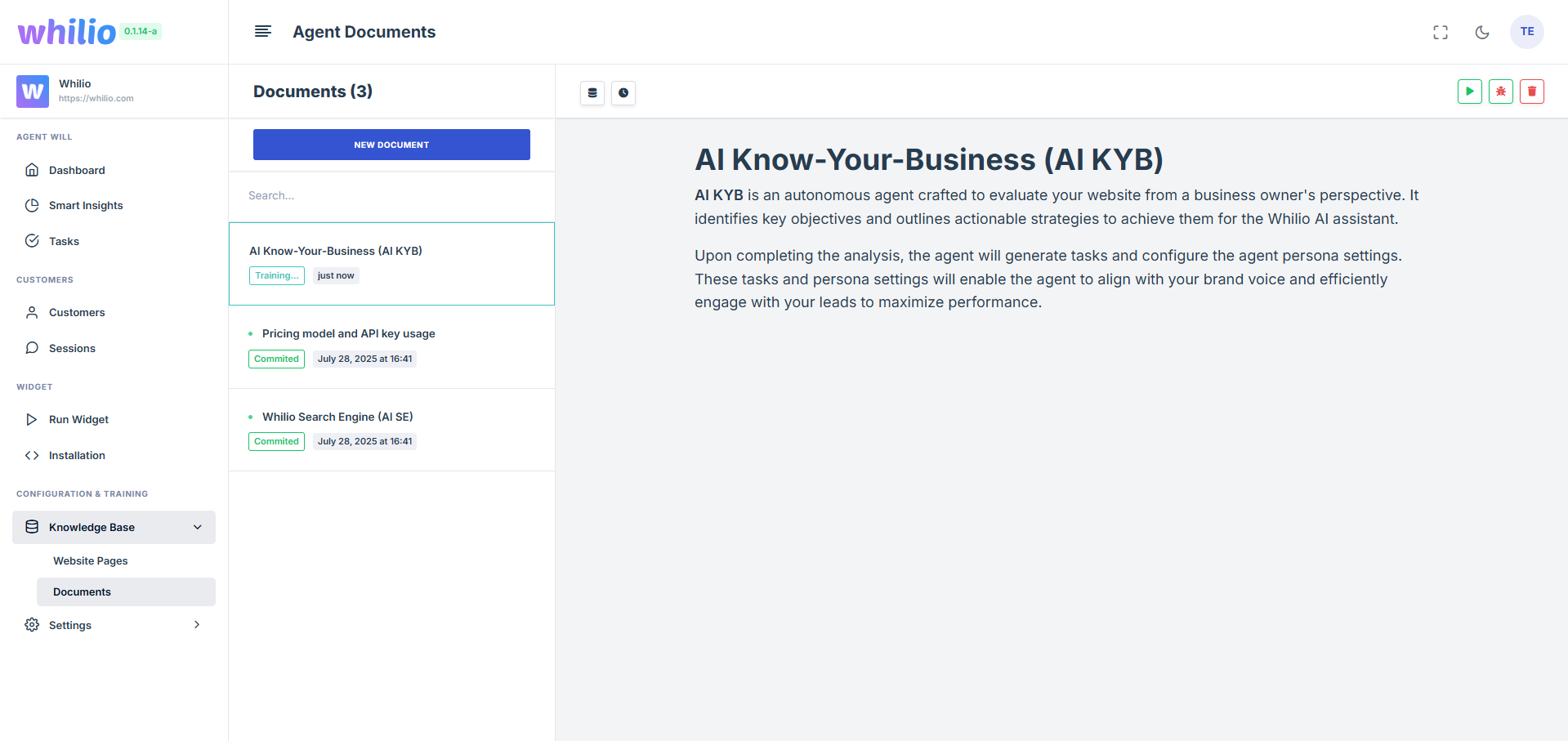
Task: Click the Settings gear icon
Action: click(x=32, y=625)
